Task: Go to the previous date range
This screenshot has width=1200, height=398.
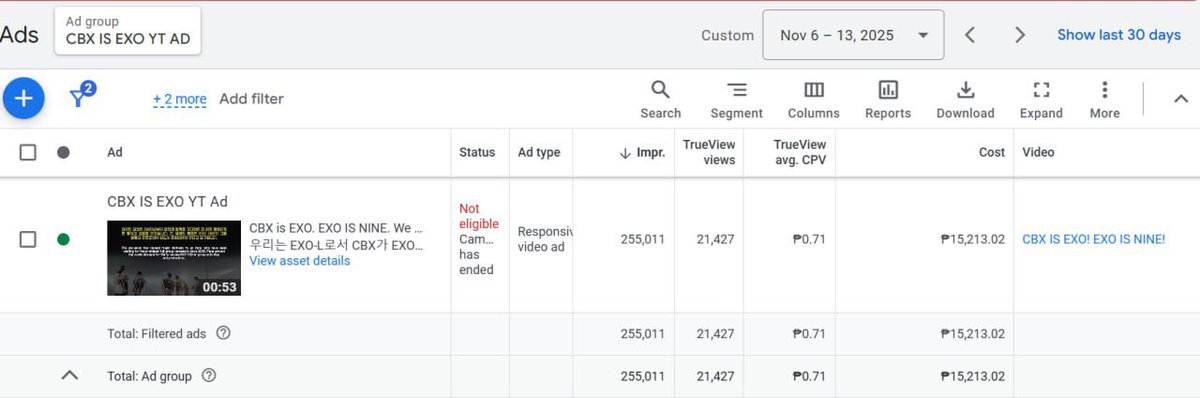Action: pos(969,35)
